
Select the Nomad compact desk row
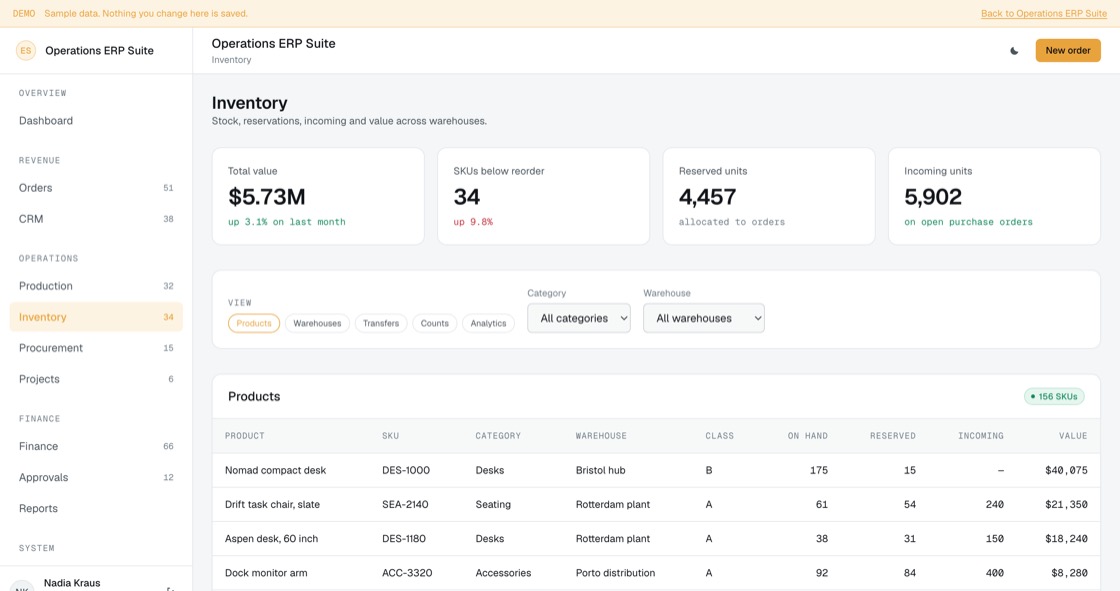pos(656,470)
